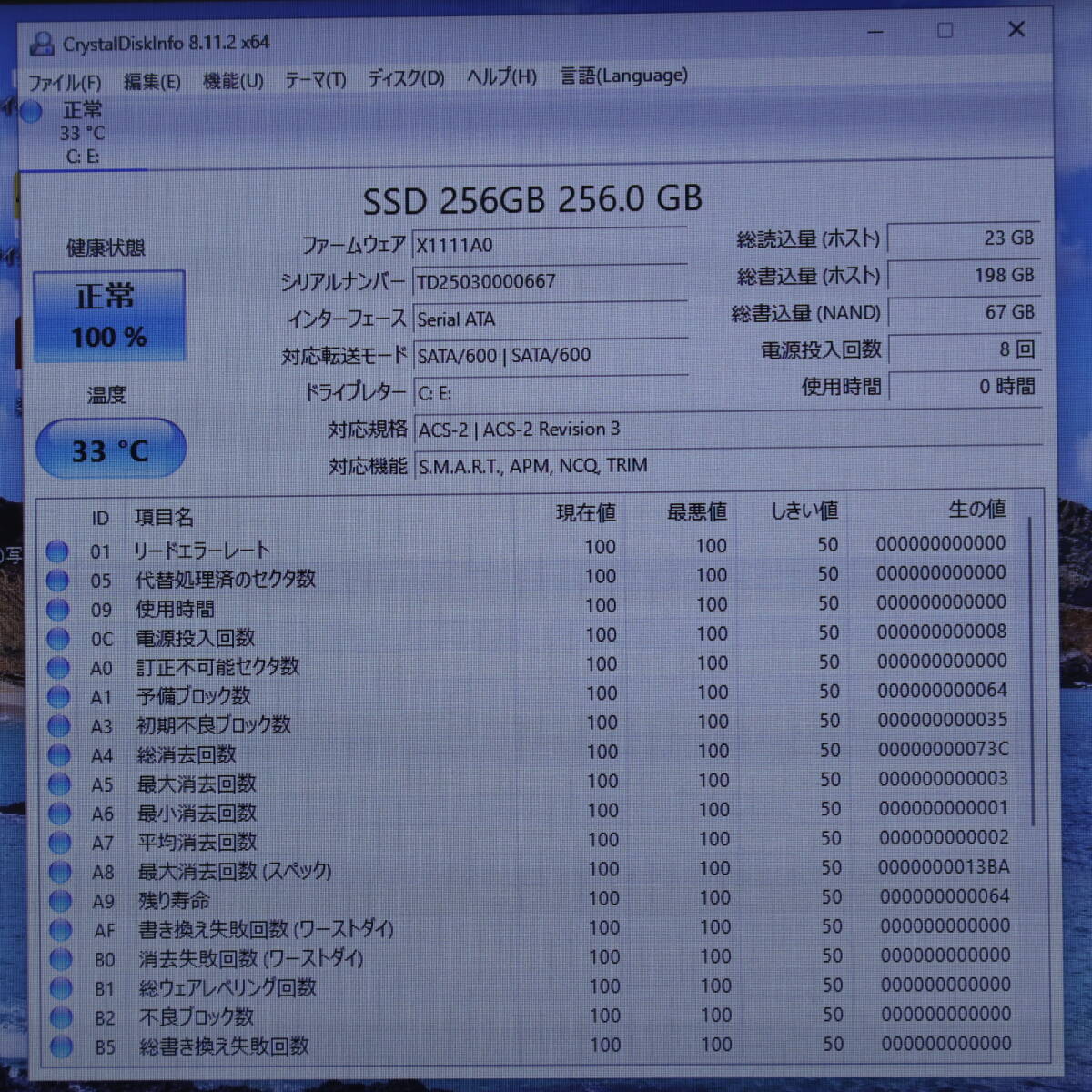Click status circle for A1 予備ブロック数
Viewport: 1092px width, 1092px height.
pyautogui.click(x=58, y=696)
